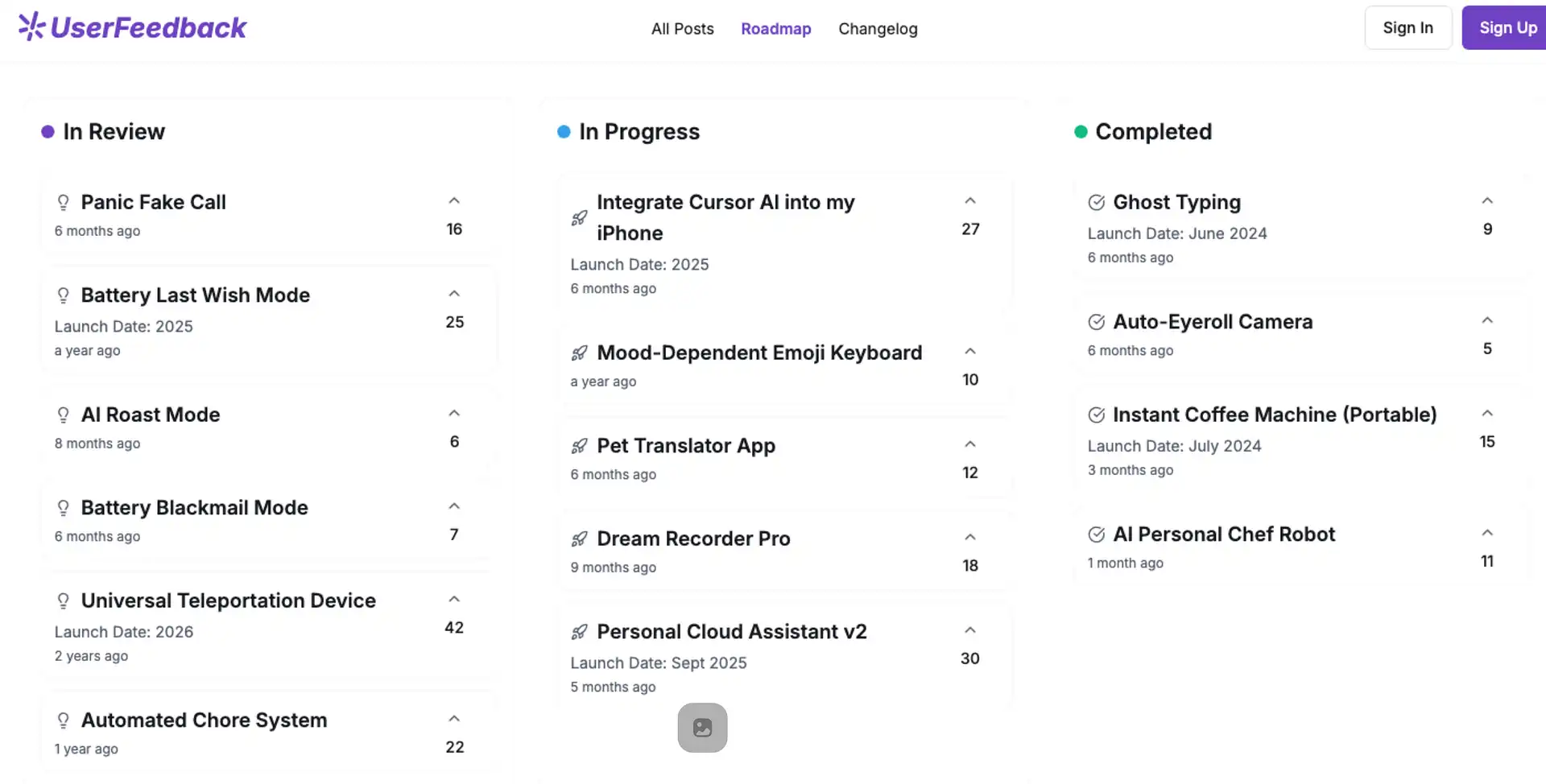Click the lightbulb icon beside AI Roast Mode
1546x784 pixels.
[63, 415]
